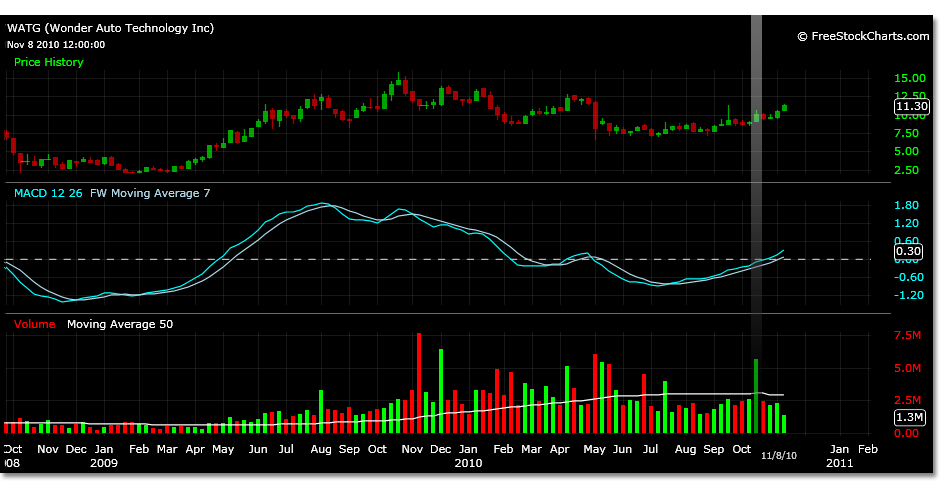
Task: Click the 11/8/10 date marker on time axis
Action: pyautogui.click(x=777, y=455)
